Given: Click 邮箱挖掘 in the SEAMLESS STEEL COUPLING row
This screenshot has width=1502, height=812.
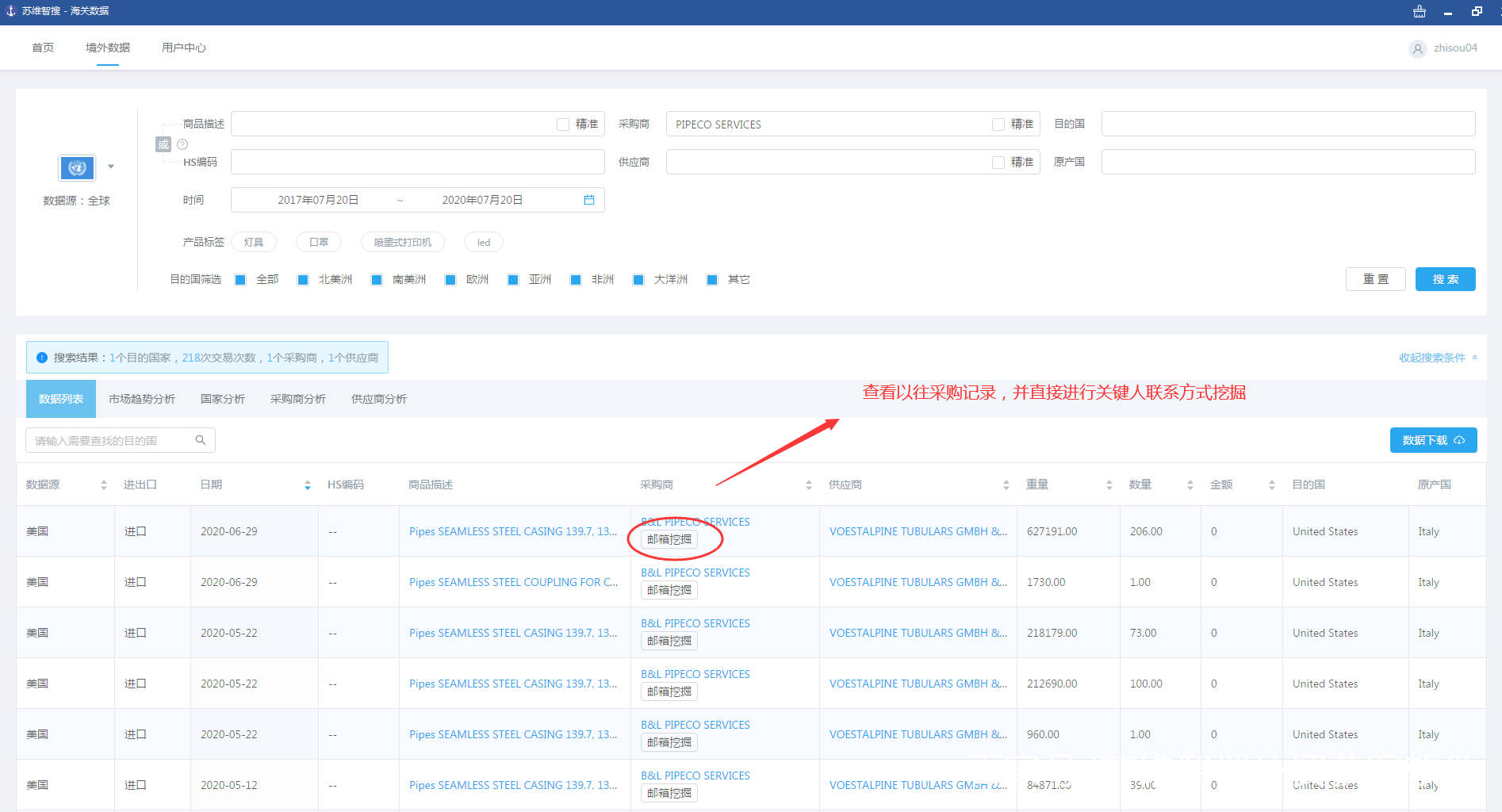Looking at the screenshot, I should (669, 590).
